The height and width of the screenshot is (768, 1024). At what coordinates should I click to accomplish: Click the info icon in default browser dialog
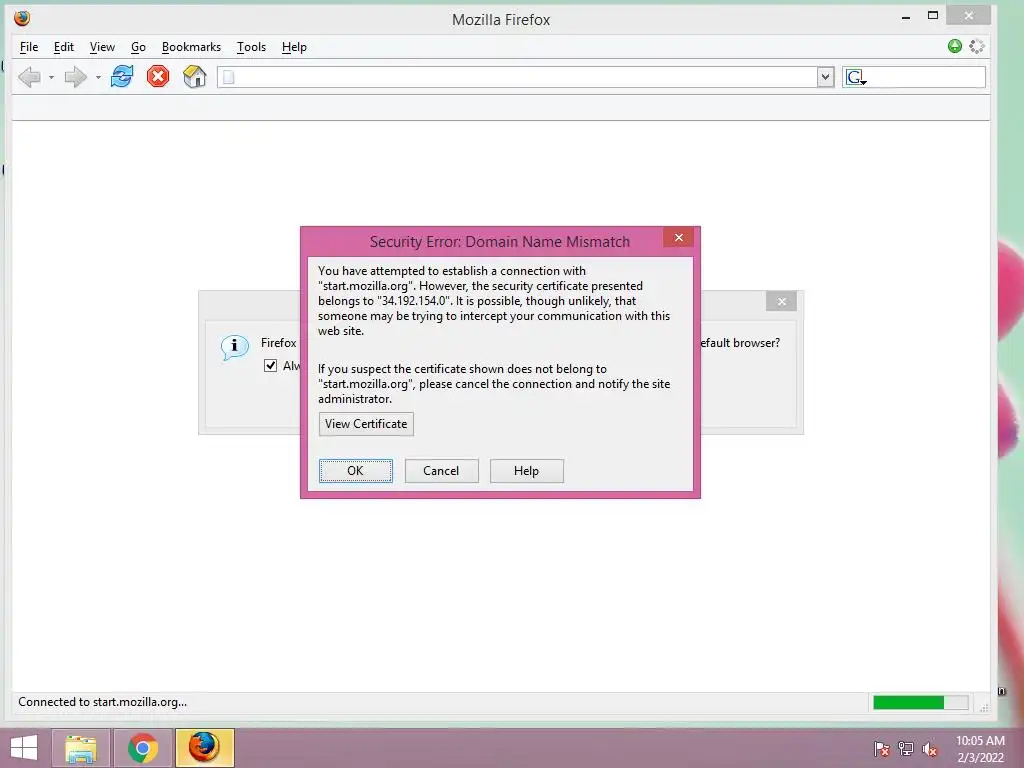[234, 347]
